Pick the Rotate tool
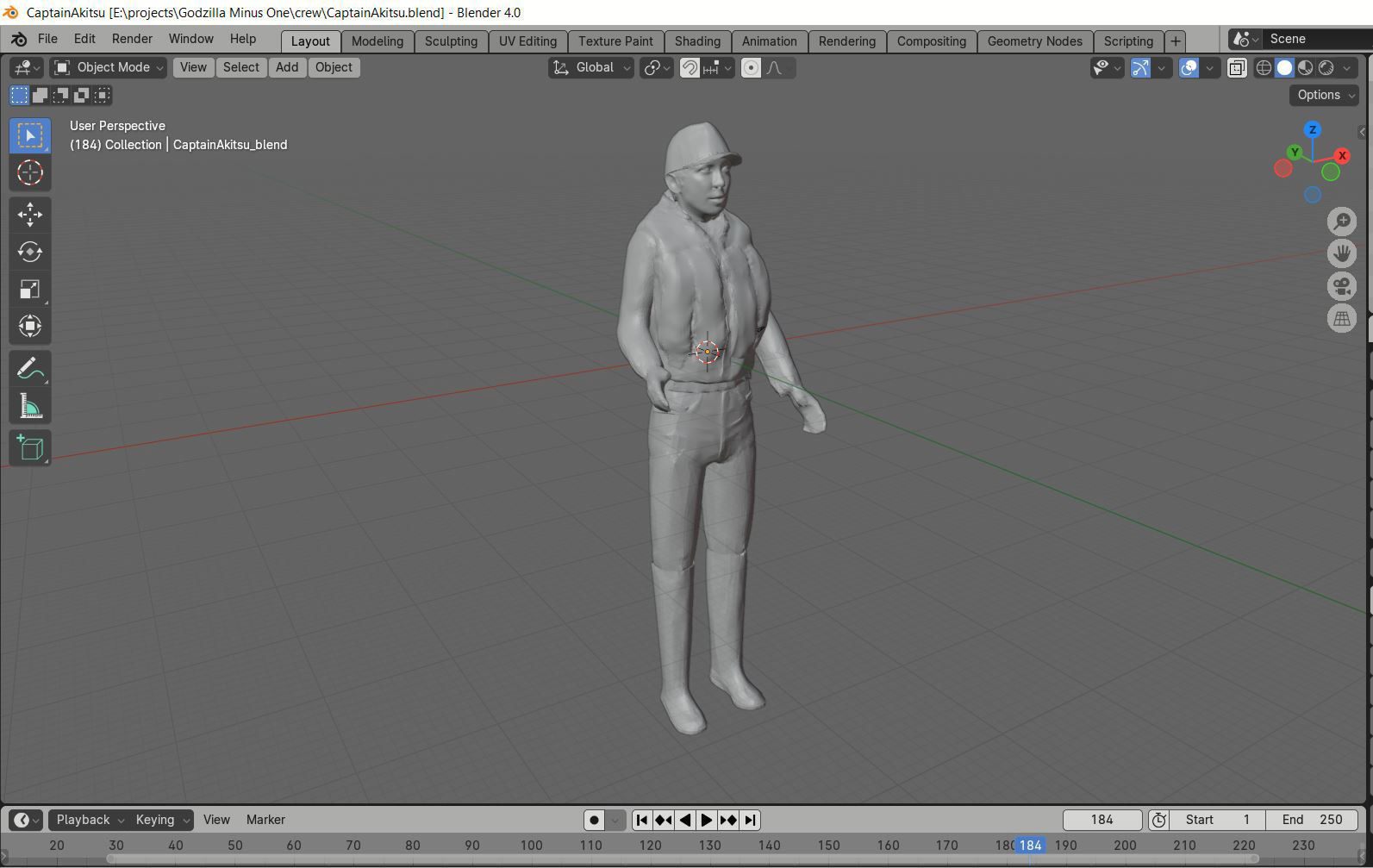This screenshot has height=868, width=1373. [30, 252]
